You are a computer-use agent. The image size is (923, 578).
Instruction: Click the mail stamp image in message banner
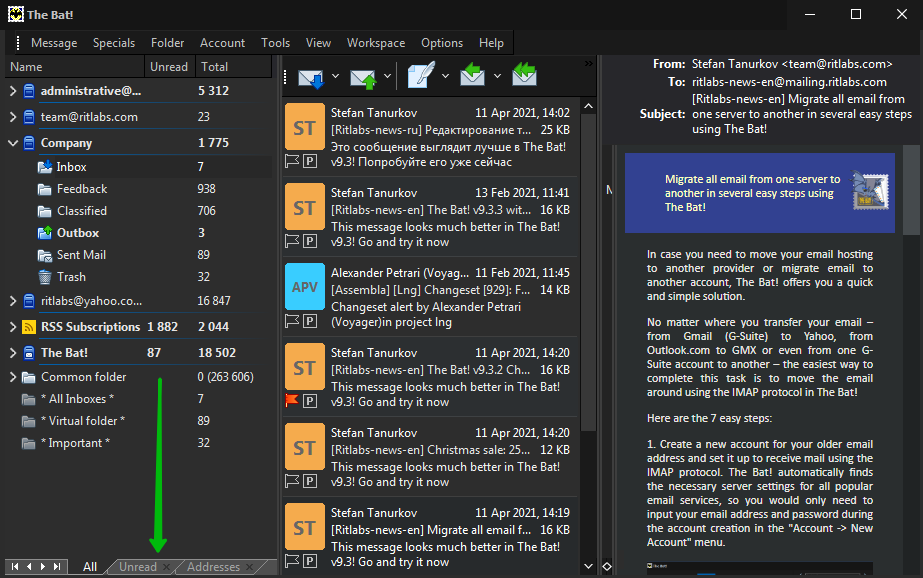pyautogui.click(x=871, y=191)
